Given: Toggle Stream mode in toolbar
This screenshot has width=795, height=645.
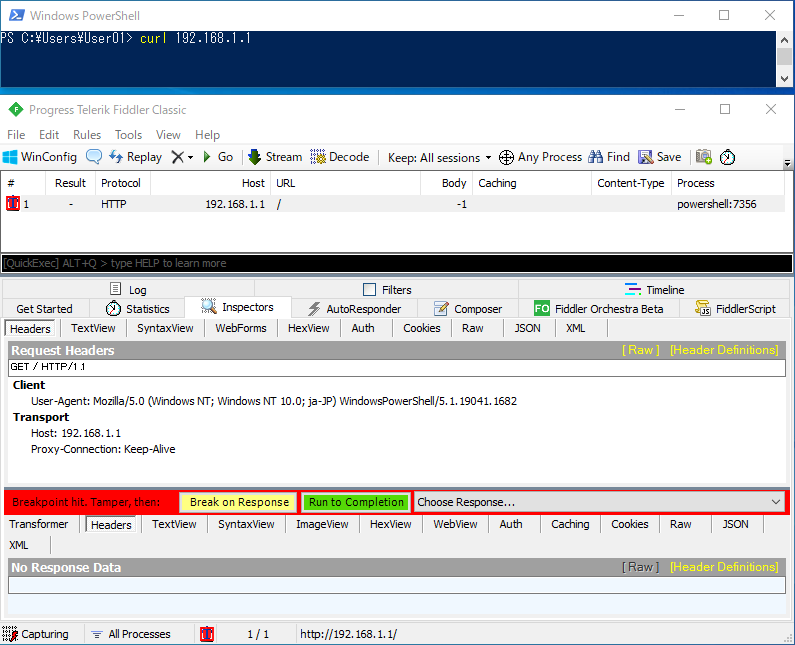Looking at the screenshot, I should tap(274, 157).
